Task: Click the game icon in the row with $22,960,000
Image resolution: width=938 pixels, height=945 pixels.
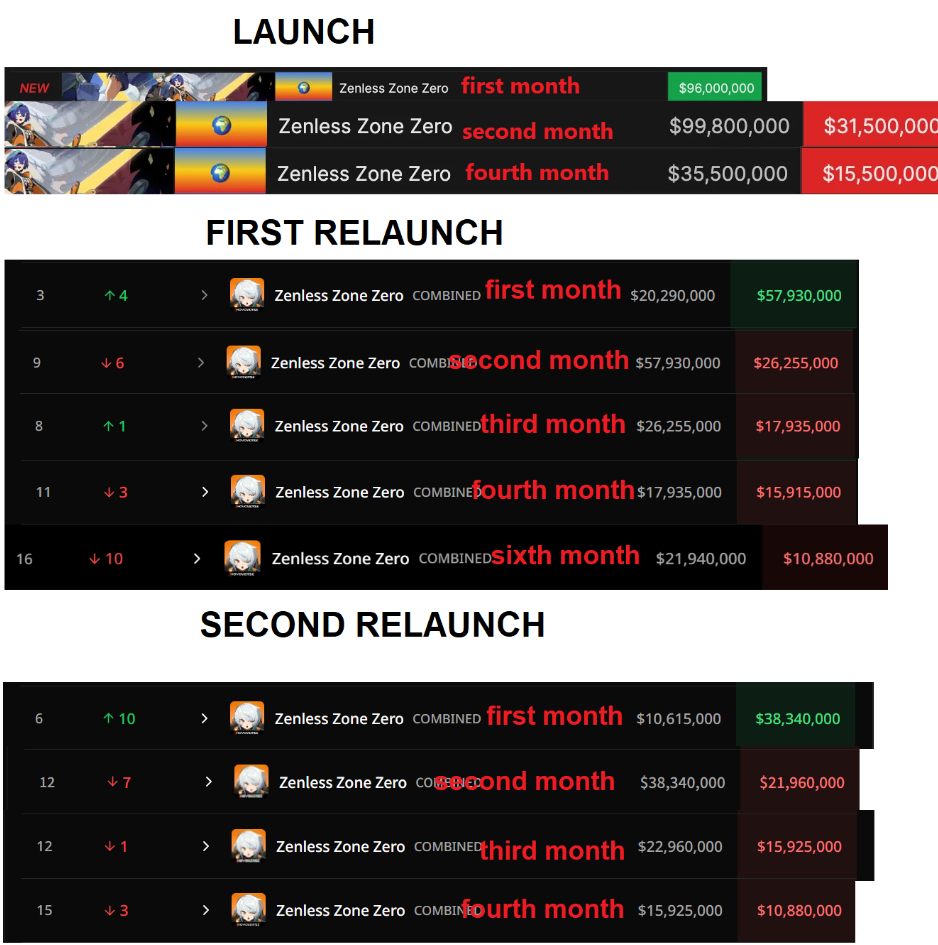Action: click(249, 846)
